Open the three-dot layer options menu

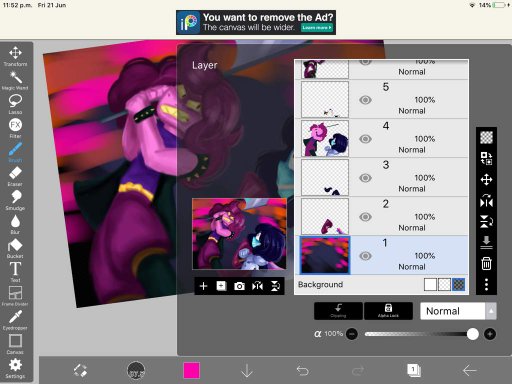click(486, 284)
